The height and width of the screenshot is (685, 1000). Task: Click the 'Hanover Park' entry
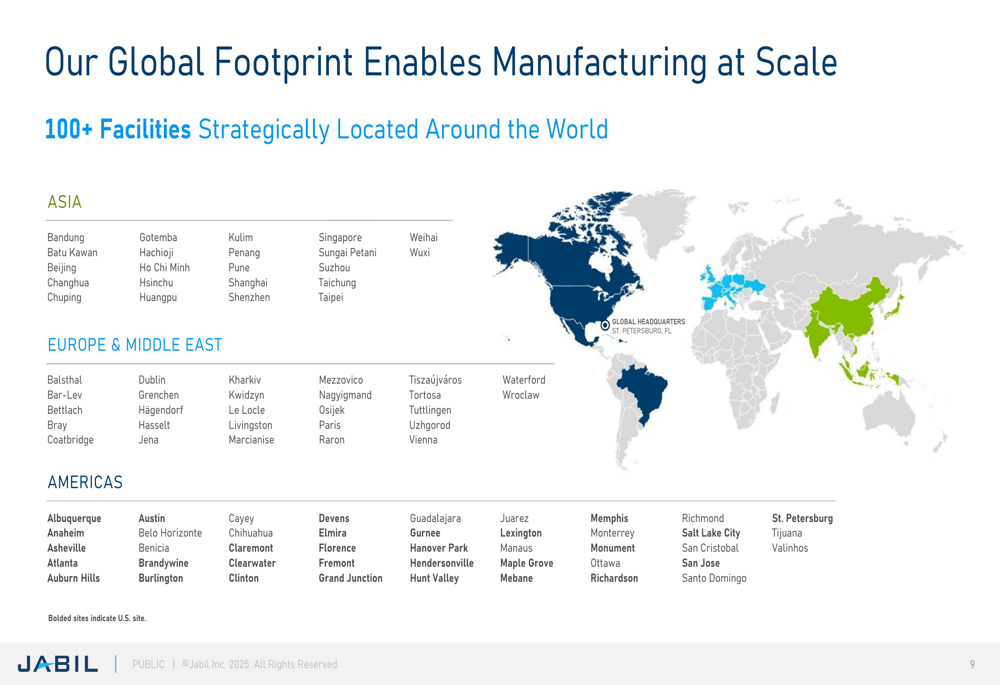click(x=439, y=549)
